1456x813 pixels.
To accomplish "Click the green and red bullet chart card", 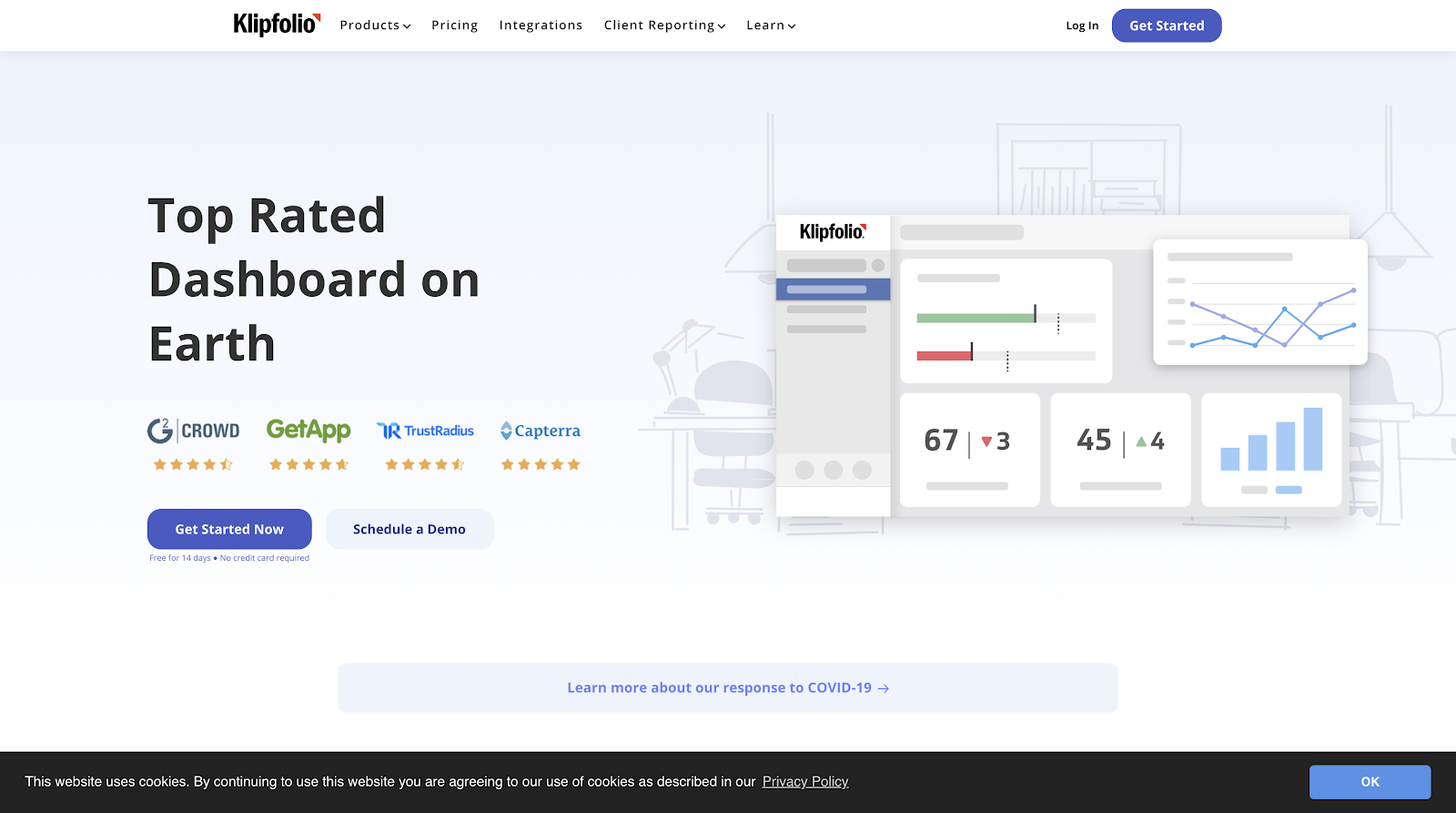I will [x=1006, y=320].
